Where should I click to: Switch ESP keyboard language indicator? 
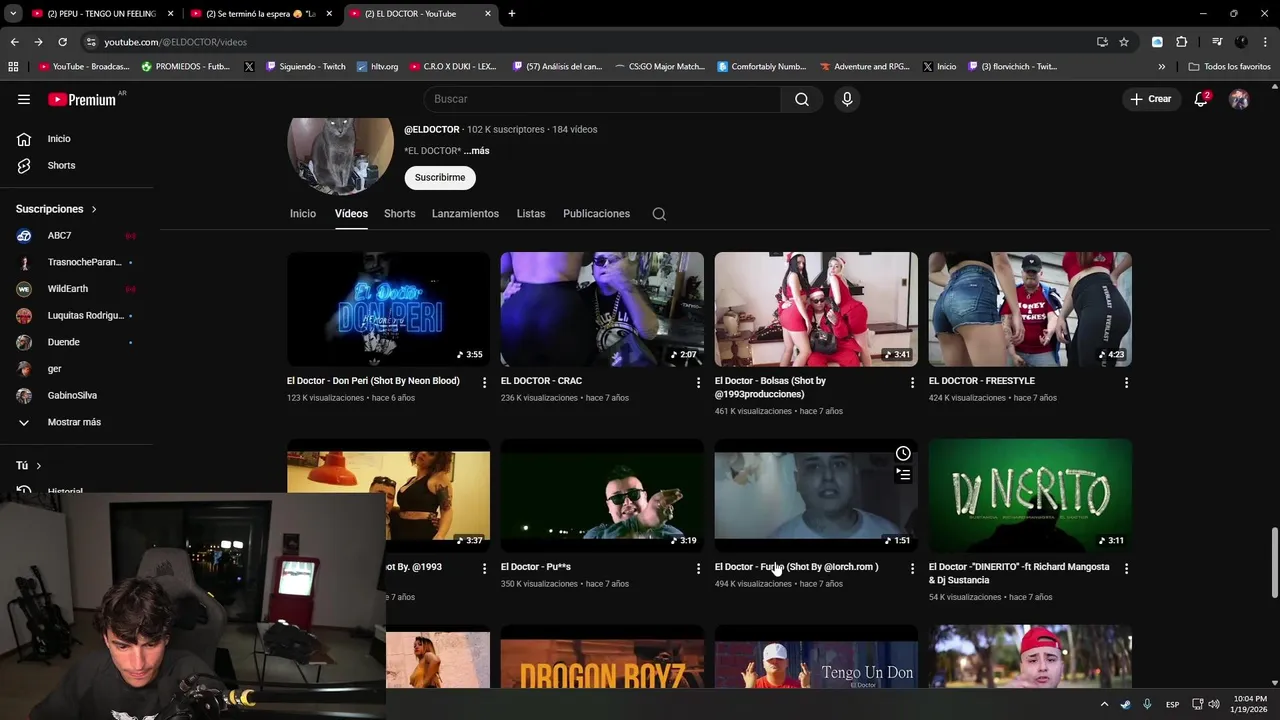(1172, 704)
